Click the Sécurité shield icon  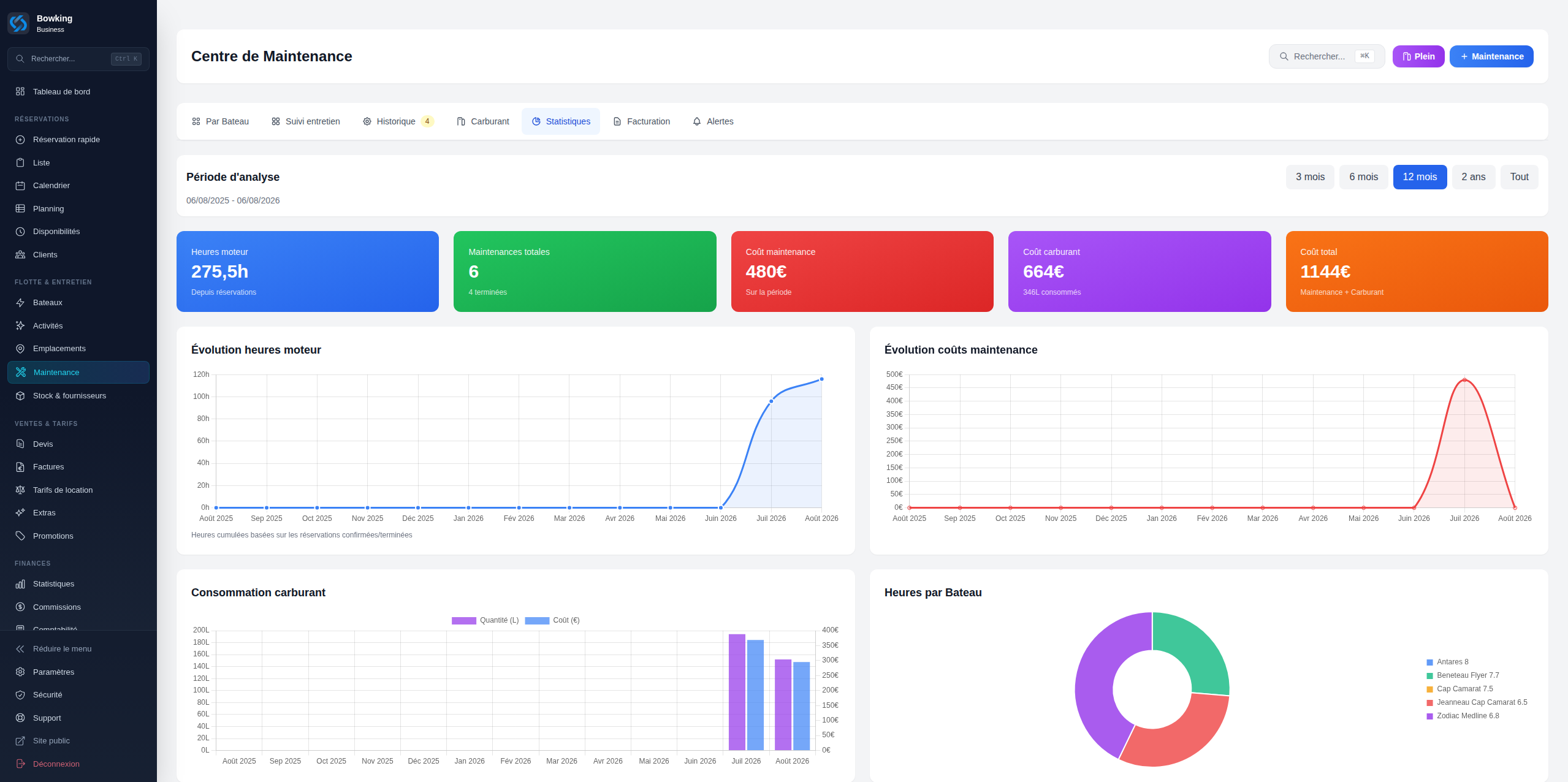[x=20, y=695]
